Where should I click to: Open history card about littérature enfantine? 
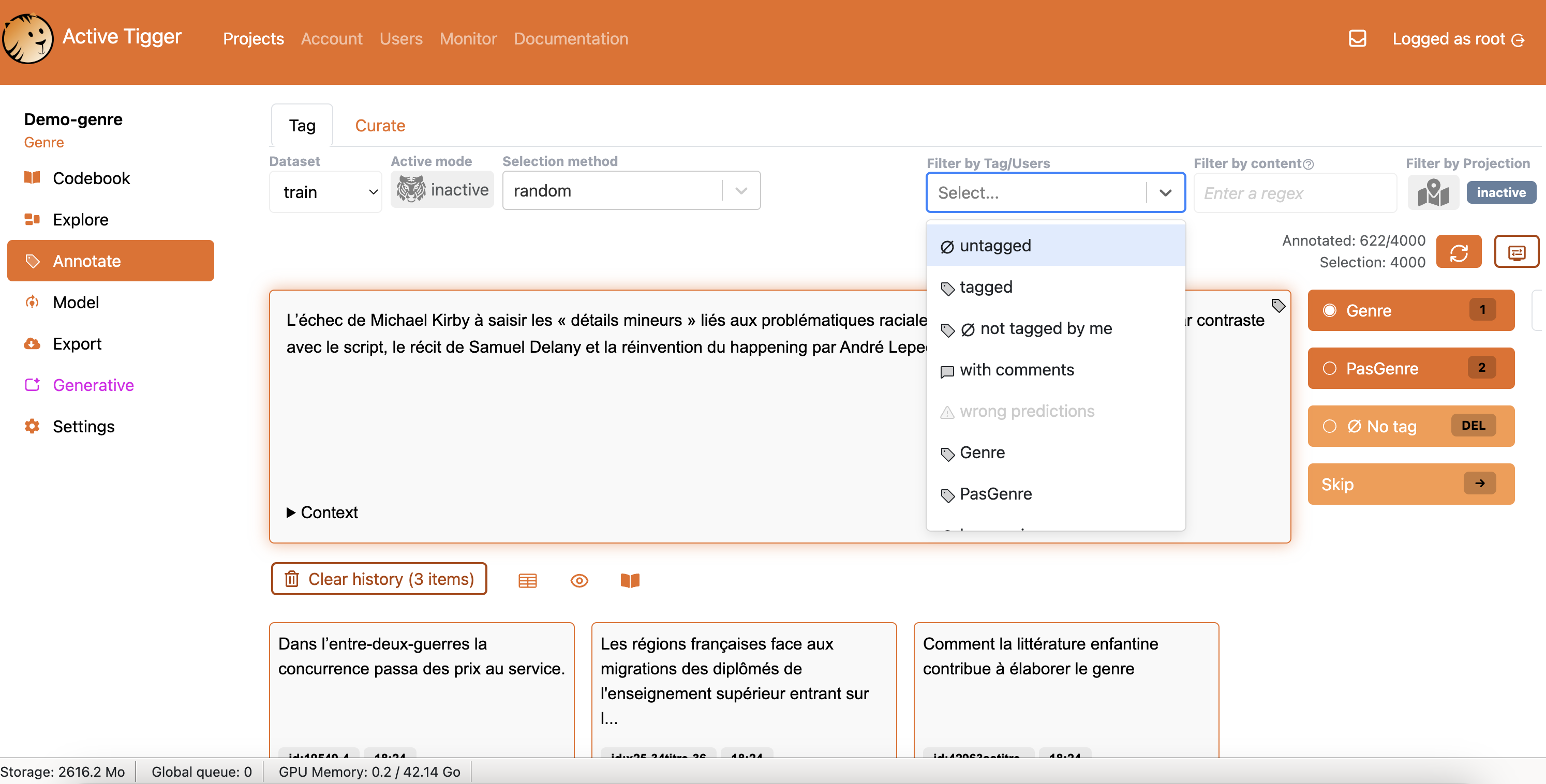point(1066,690)
